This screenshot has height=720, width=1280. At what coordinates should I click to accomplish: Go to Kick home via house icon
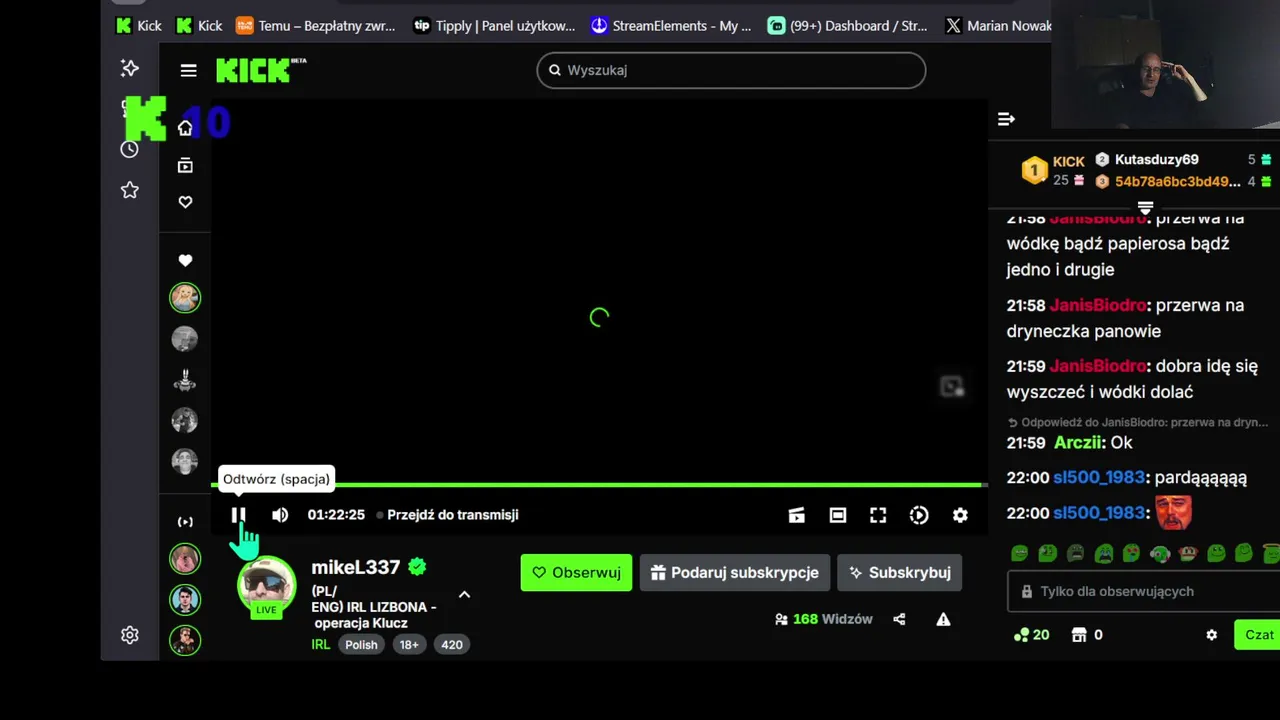coord(185,128)
